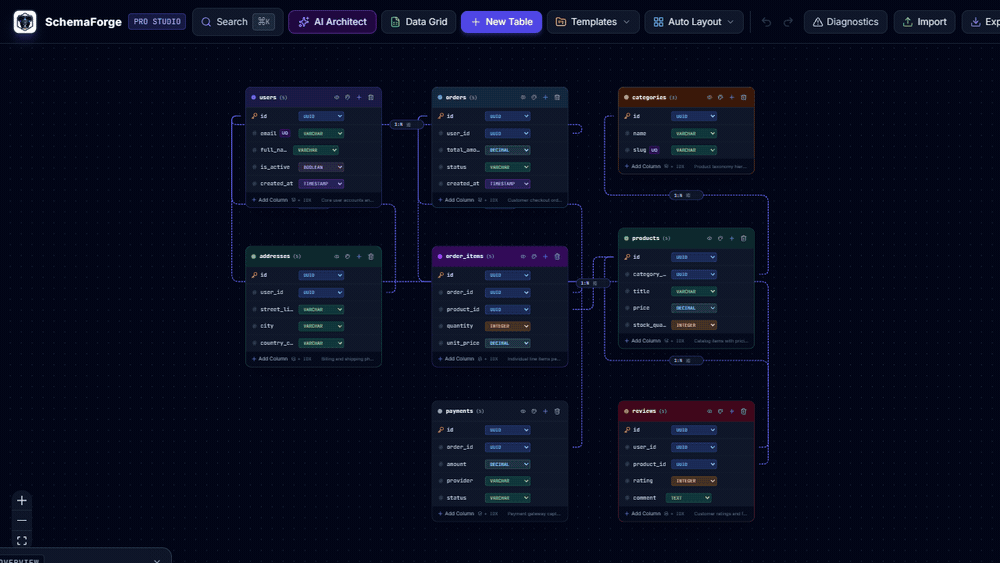Change type of users email column
The width and height of the screenshot is (1000, 563).
point(321,133)
